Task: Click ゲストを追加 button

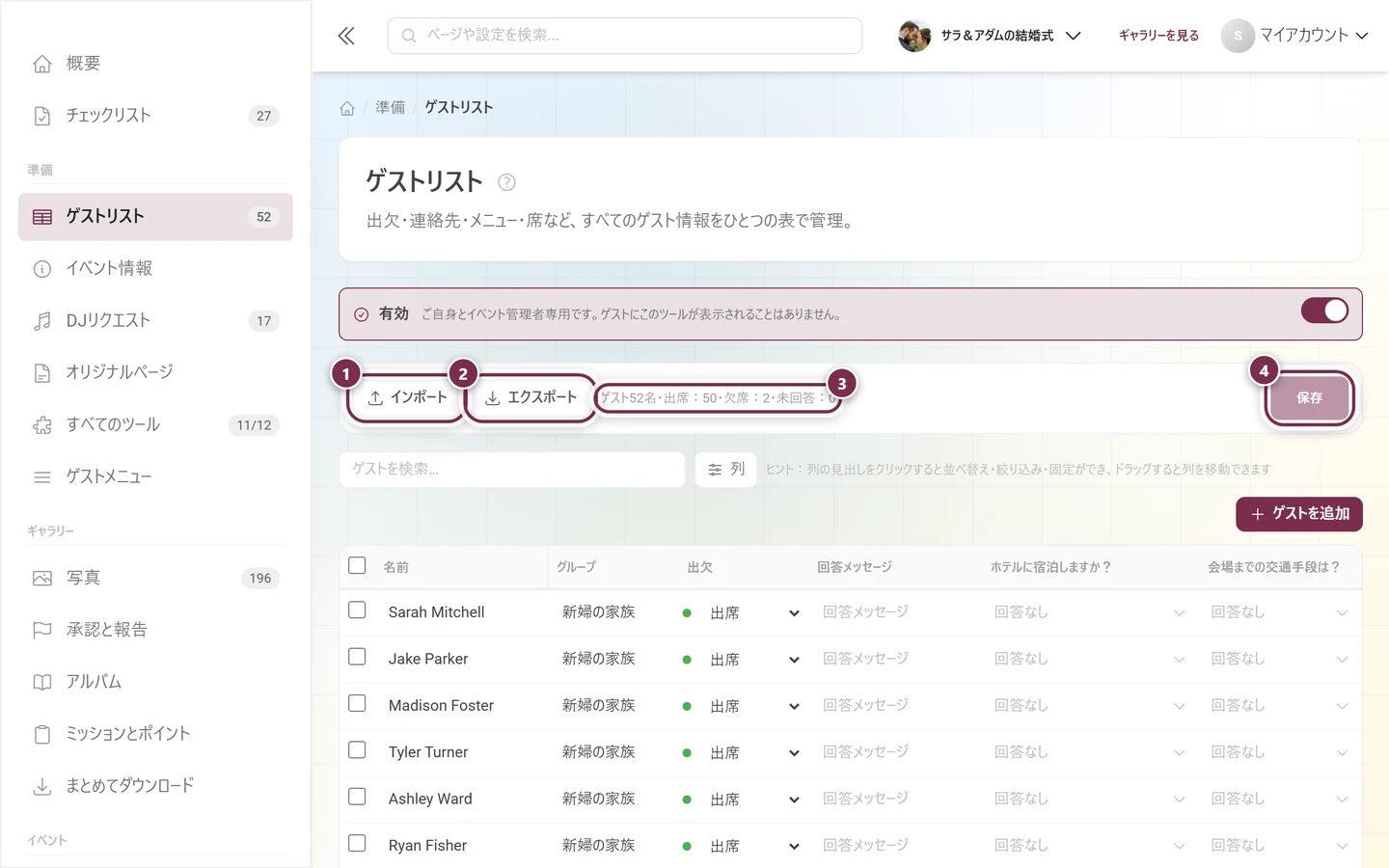Action: [x=1298, y=514]
